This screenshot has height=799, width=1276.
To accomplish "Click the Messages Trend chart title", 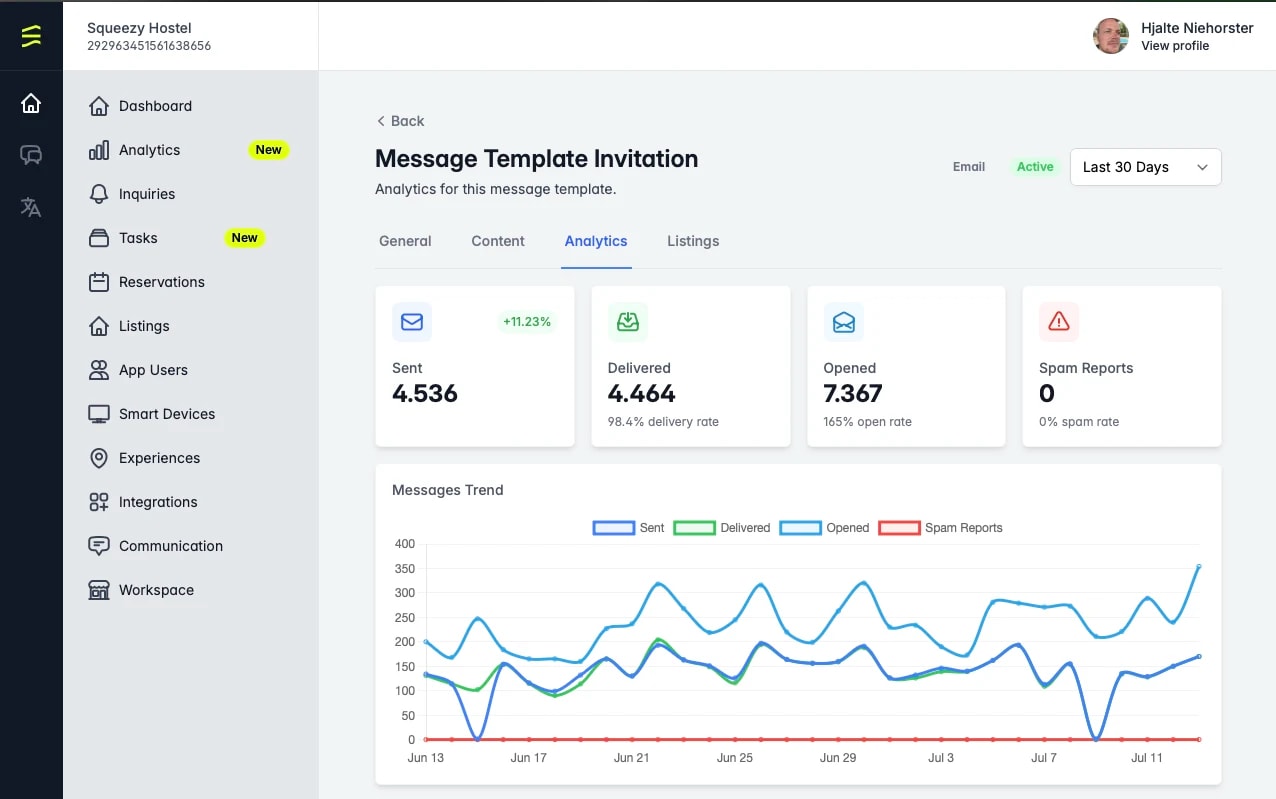I will [x=448, y=490].
